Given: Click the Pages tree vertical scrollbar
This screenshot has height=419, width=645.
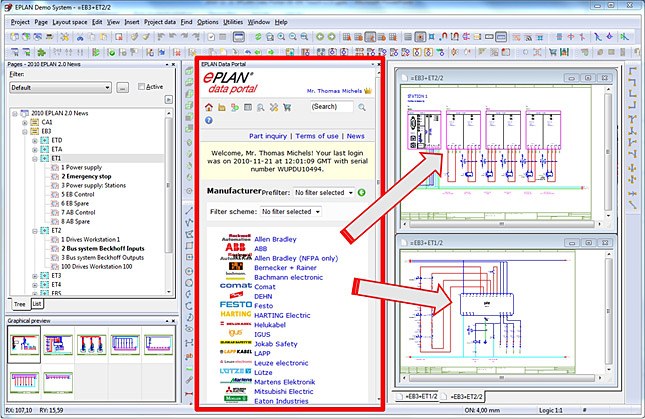Looking at the screenshot, I should click(168, 185).
